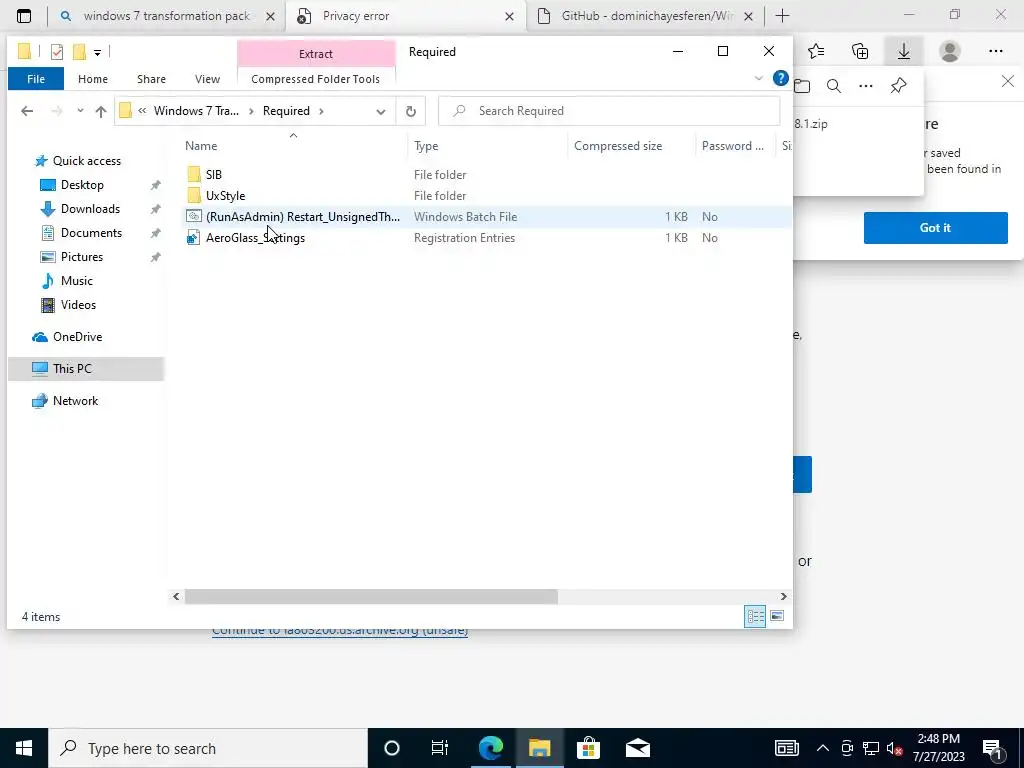Search downloads magnifier icon
Image resolution: width=1024 pixels, height=768 pixels.
834,86
